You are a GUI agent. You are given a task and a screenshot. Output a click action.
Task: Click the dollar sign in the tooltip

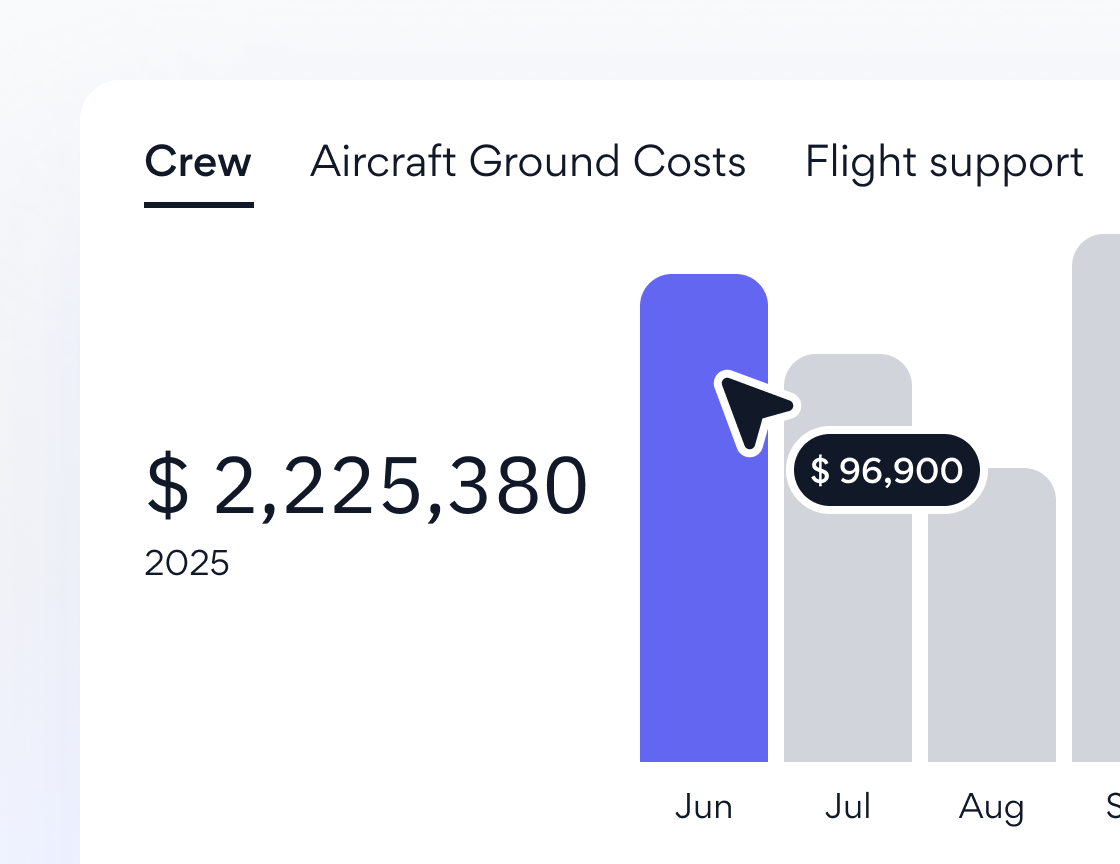pos(820,471)
